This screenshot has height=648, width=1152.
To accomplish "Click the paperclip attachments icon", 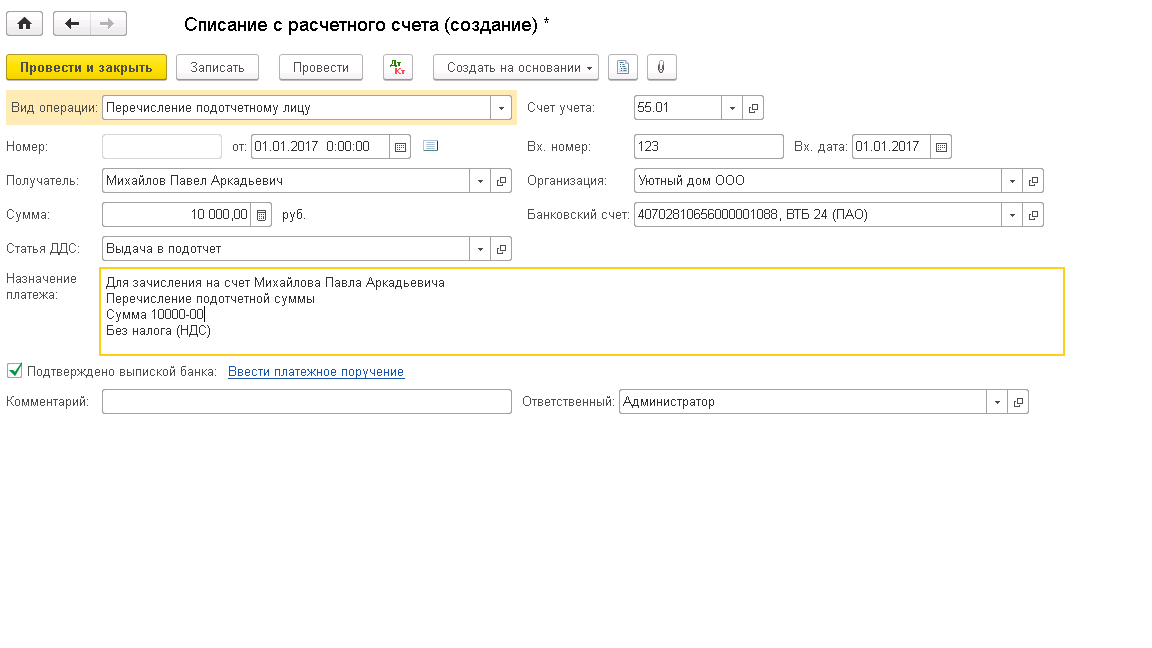I will [x=661, y=67].
